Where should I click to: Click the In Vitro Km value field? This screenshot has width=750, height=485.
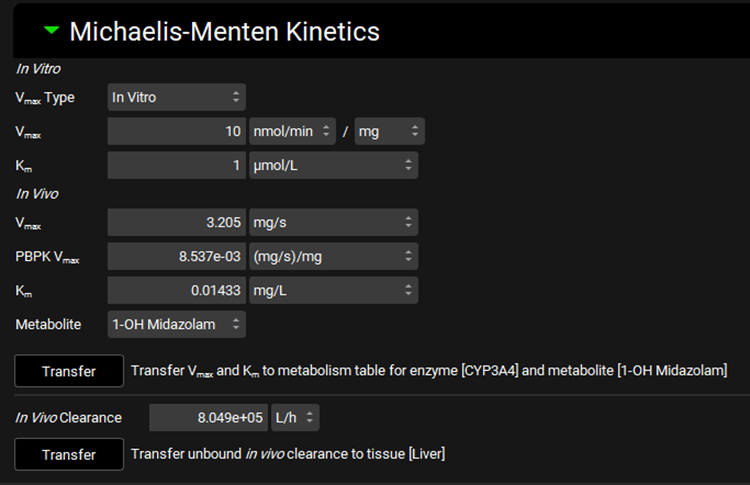[176, 165]
